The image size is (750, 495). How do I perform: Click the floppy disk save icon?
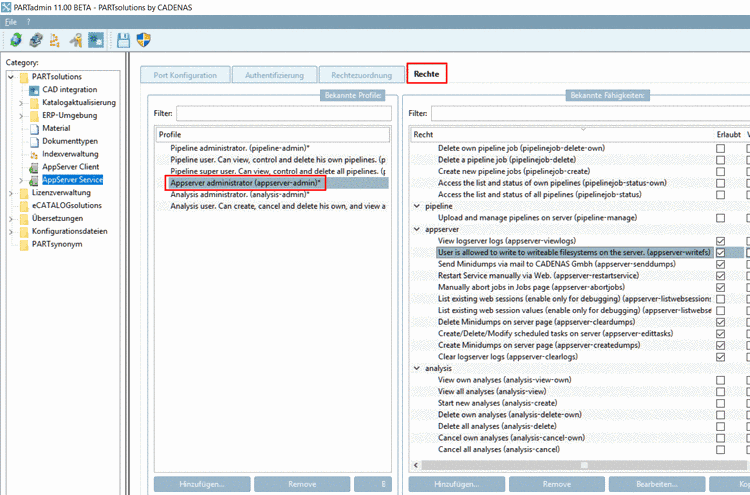[123, 40]
